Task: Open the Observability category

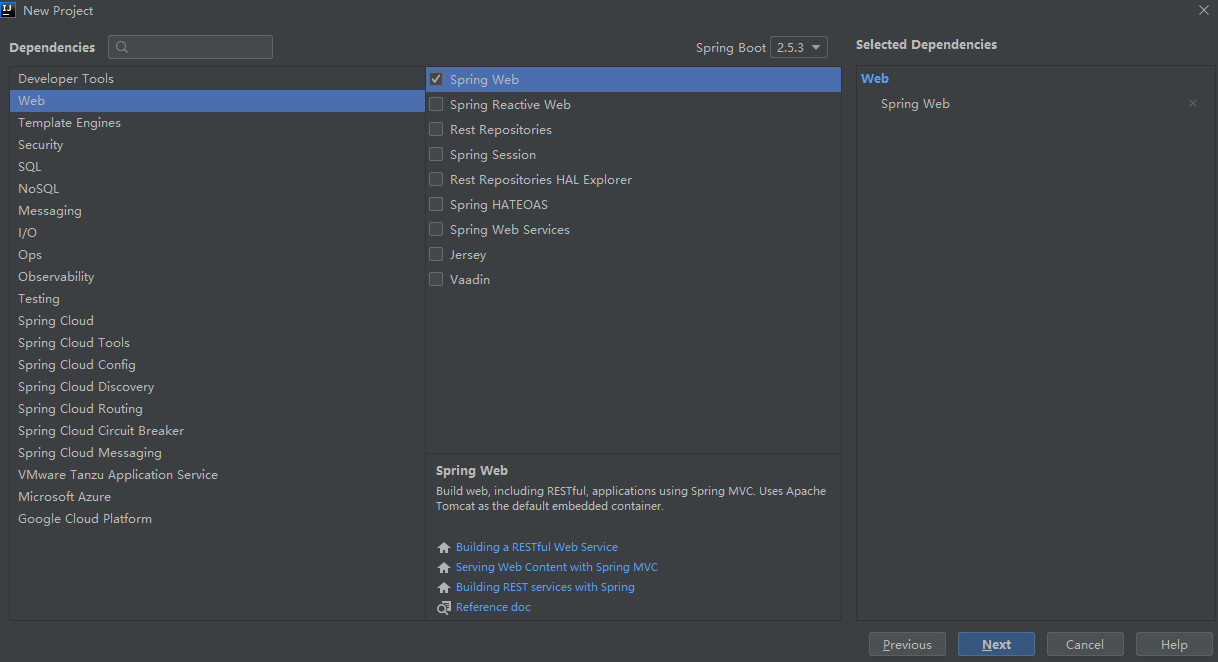Action: [217, 277]
